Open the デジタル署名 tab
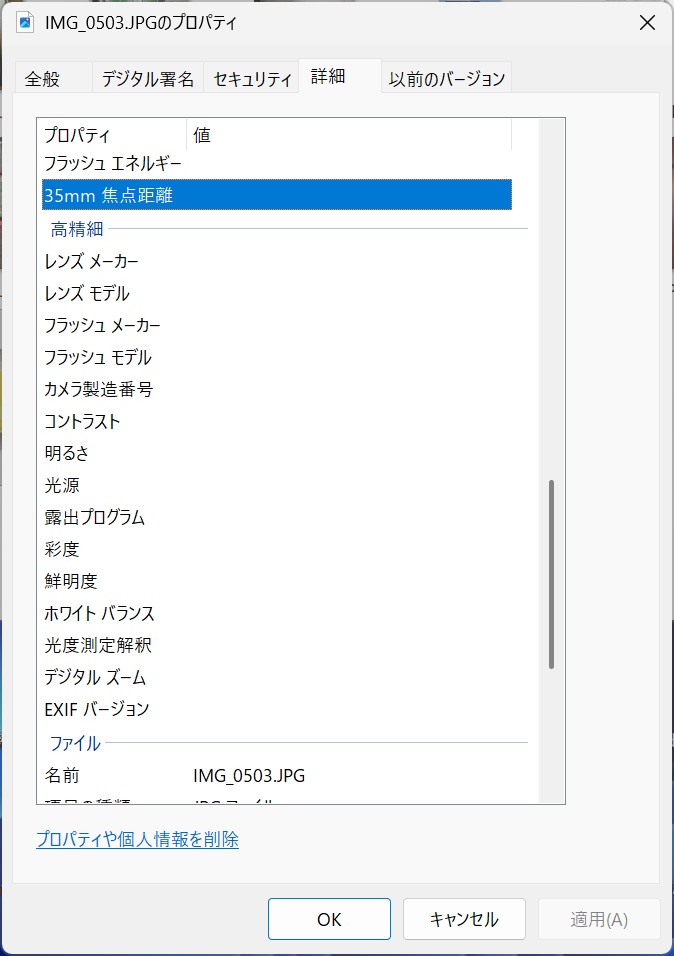This screenshot has height=956, width=674. click(x=148, y=79)
